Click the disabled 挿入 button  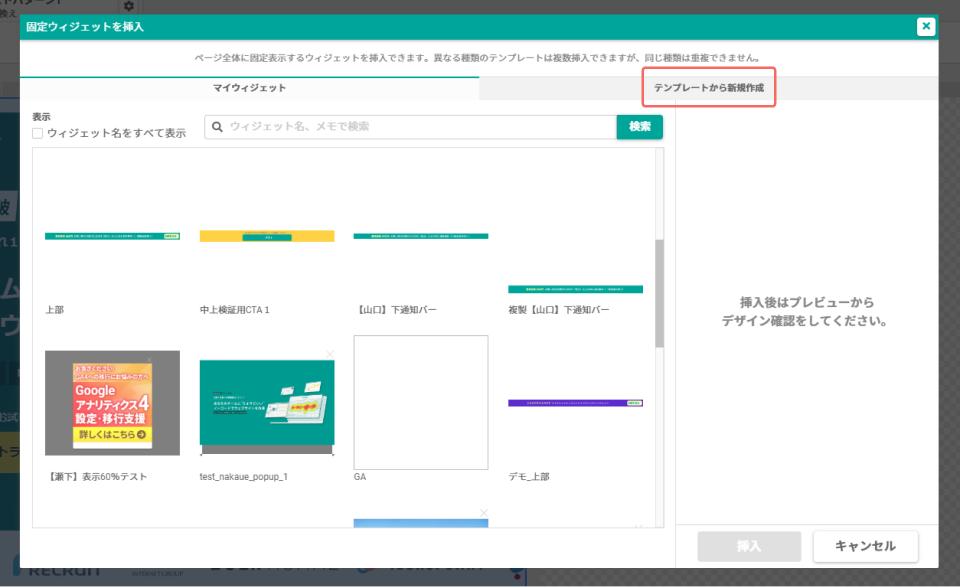pos(749,546)
